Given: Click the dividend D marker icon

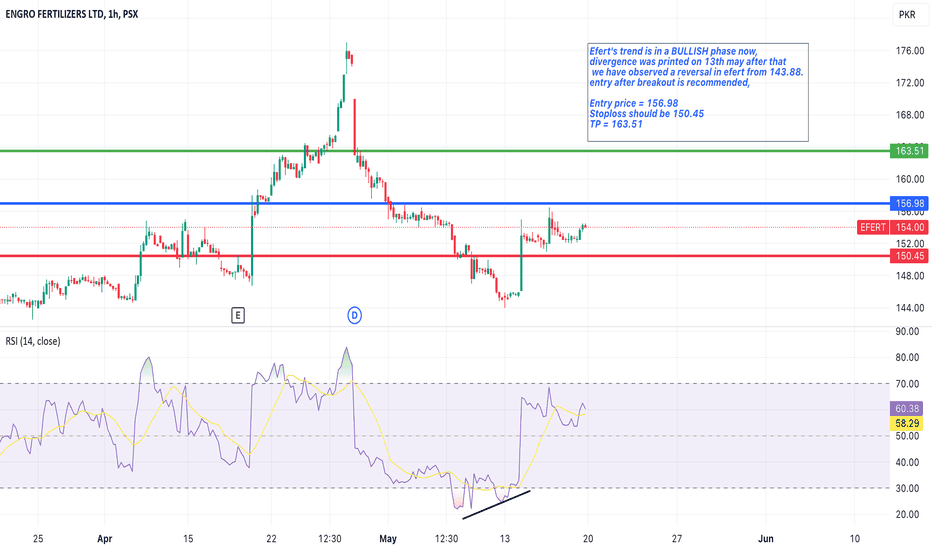Looking at the screenshot, I should point(354,315).
